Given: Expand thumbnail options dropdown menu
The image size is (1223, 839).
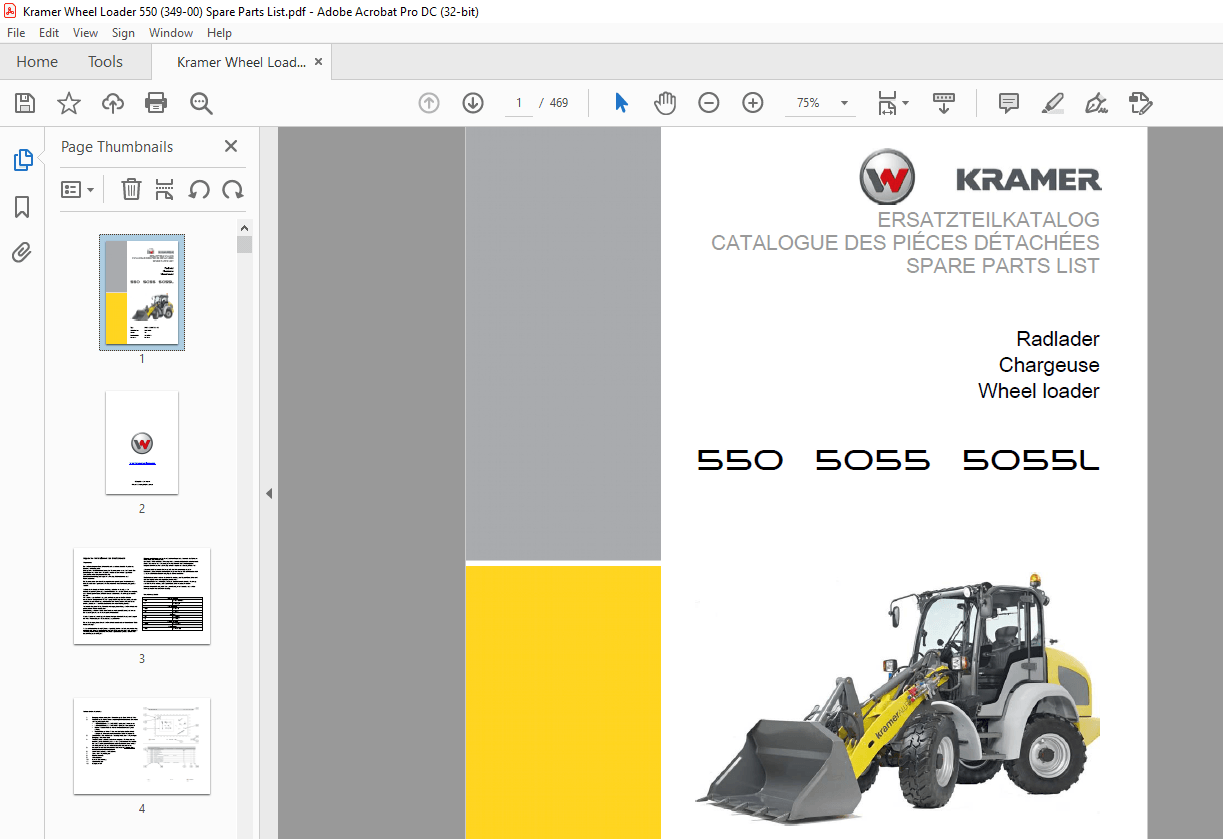Looking at the screenshot, I should [78, 190].
